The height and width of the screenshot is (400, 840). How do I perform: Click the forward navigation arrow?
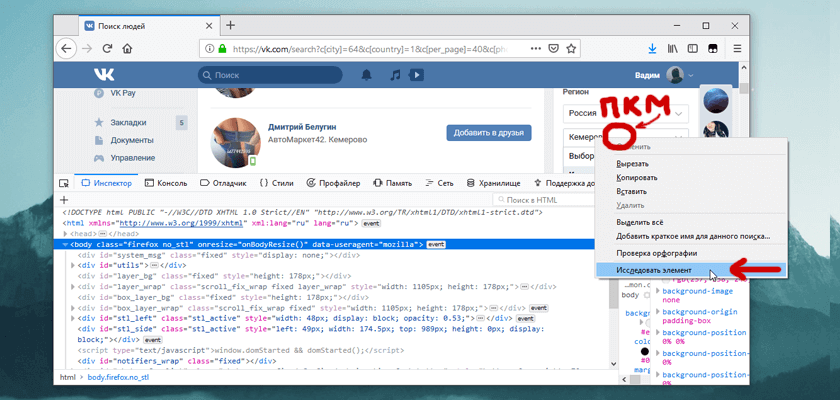(86, 49)
